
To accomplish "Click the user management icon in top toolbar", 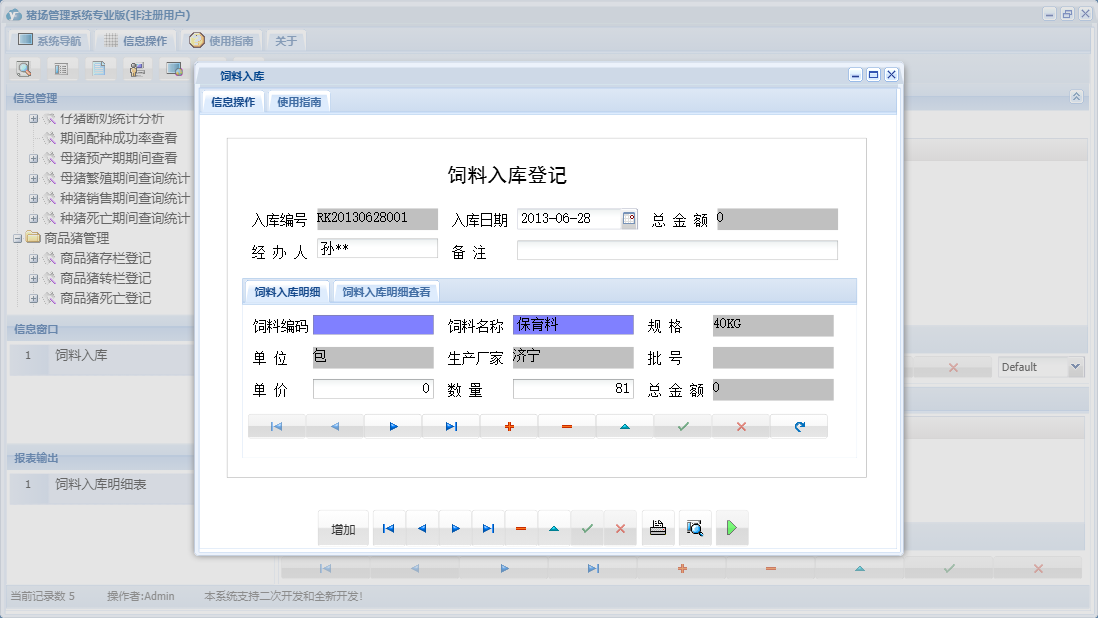I will [137, 68].
